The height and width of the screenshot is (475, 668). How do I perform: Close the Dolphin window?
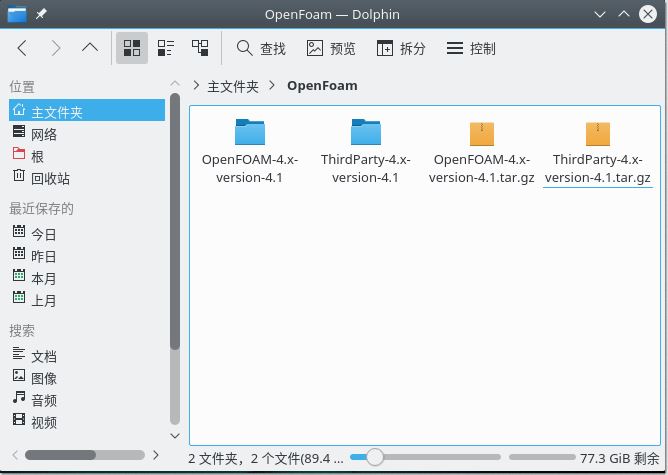pos(648,14)
